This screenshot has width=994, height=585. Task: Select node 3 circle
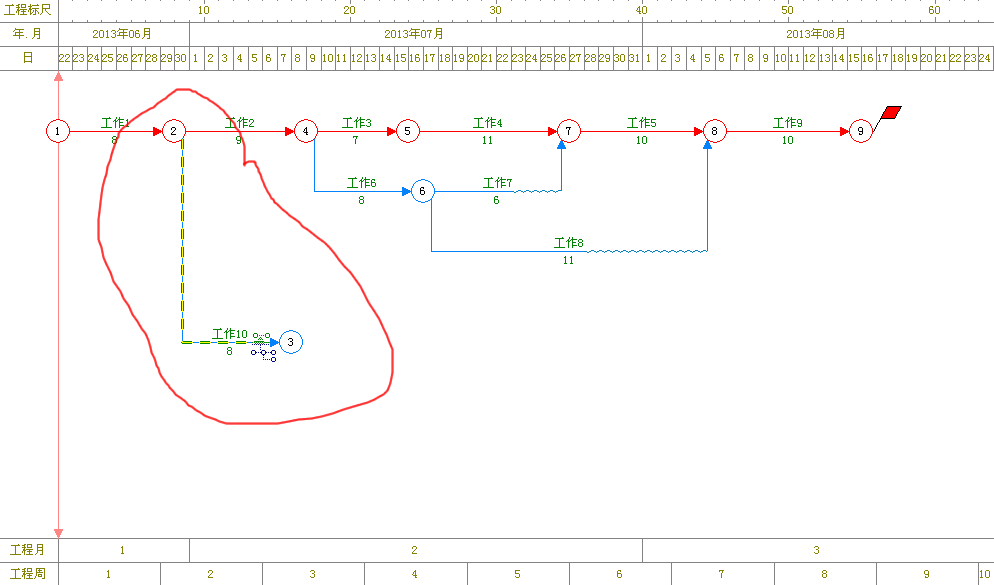[x=291, y=342]
